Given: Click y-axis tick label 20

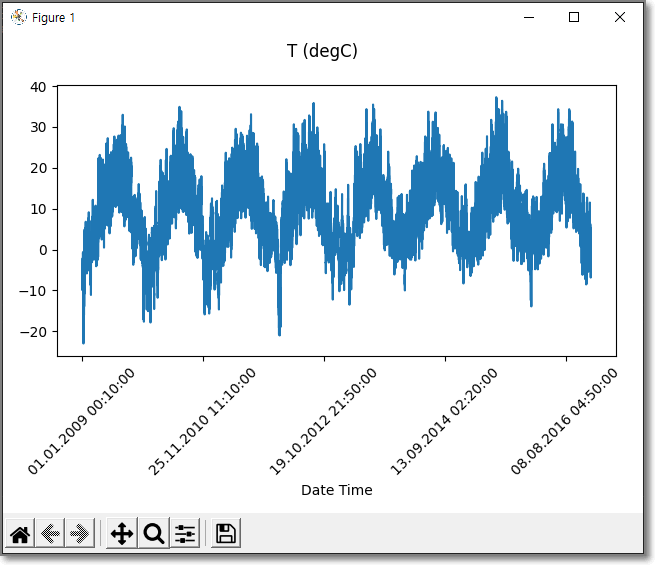Looking at the screenshot, I should [38, 168].
